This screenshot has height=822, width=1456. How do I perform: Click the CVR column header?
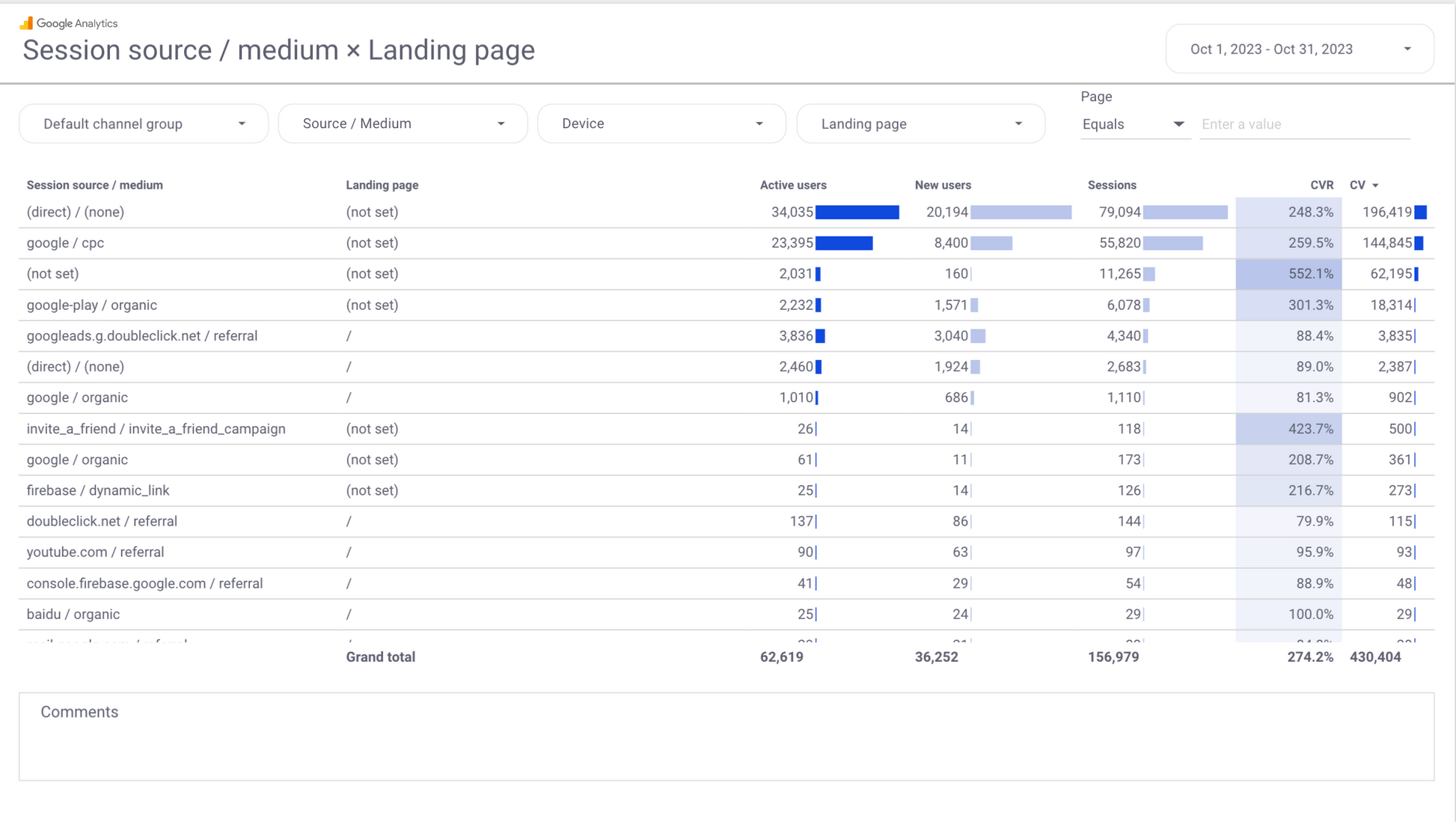pos(1321,186)
